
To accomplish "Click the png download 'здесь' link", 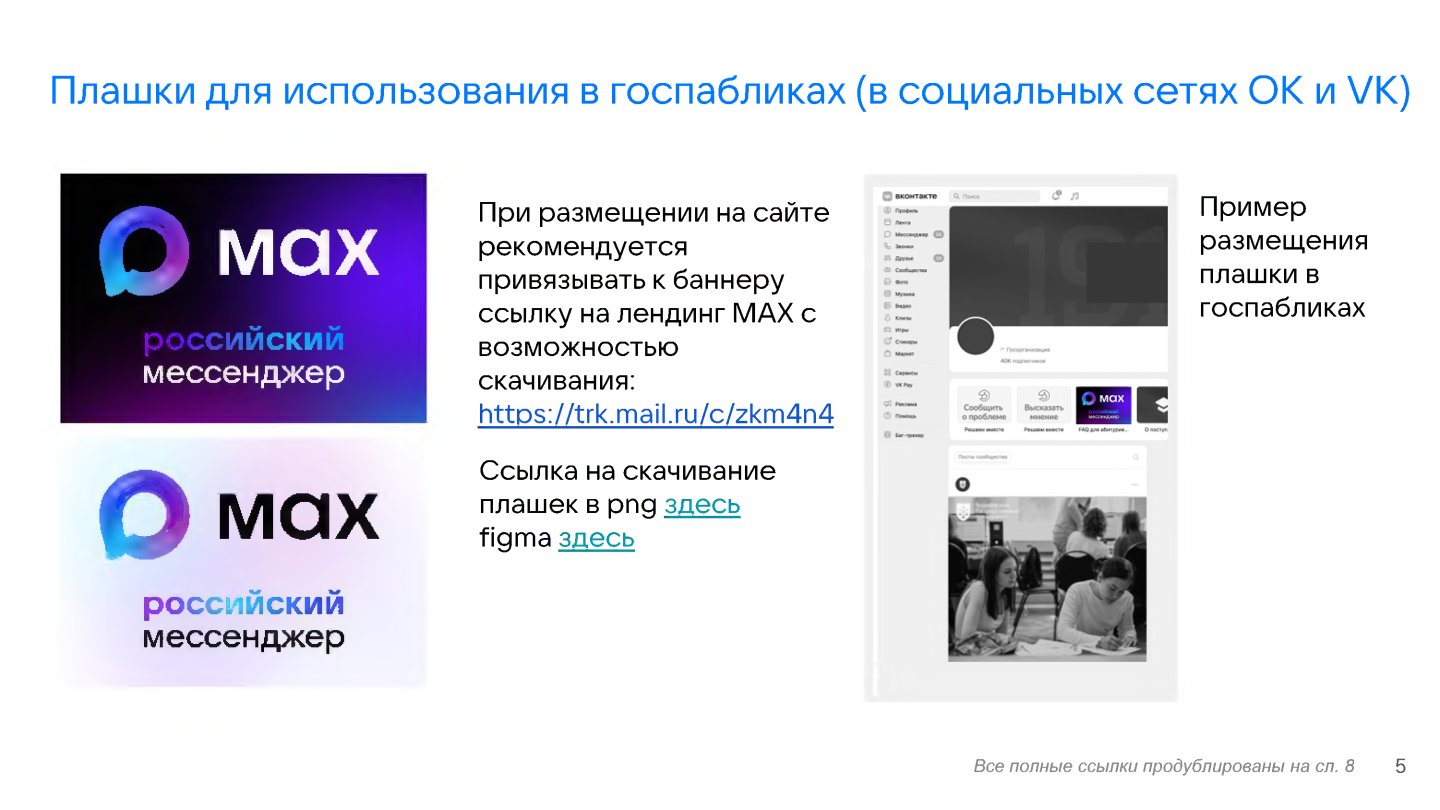I will [702, 504].
